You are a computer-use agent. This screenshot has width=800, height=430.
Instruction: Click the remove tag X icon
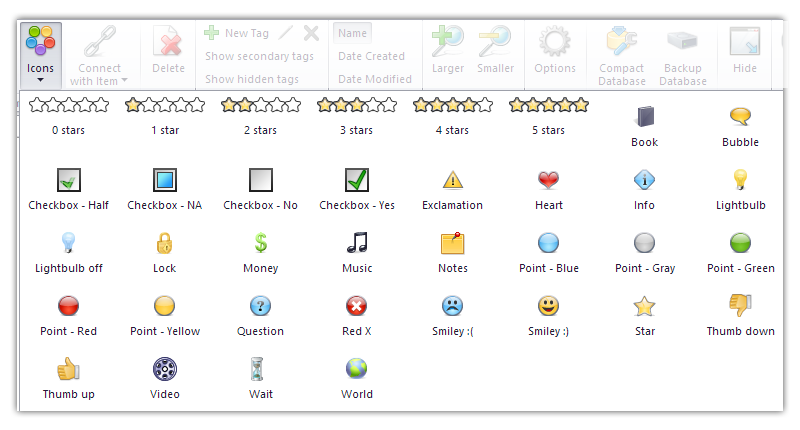click(x=311, y=33)
